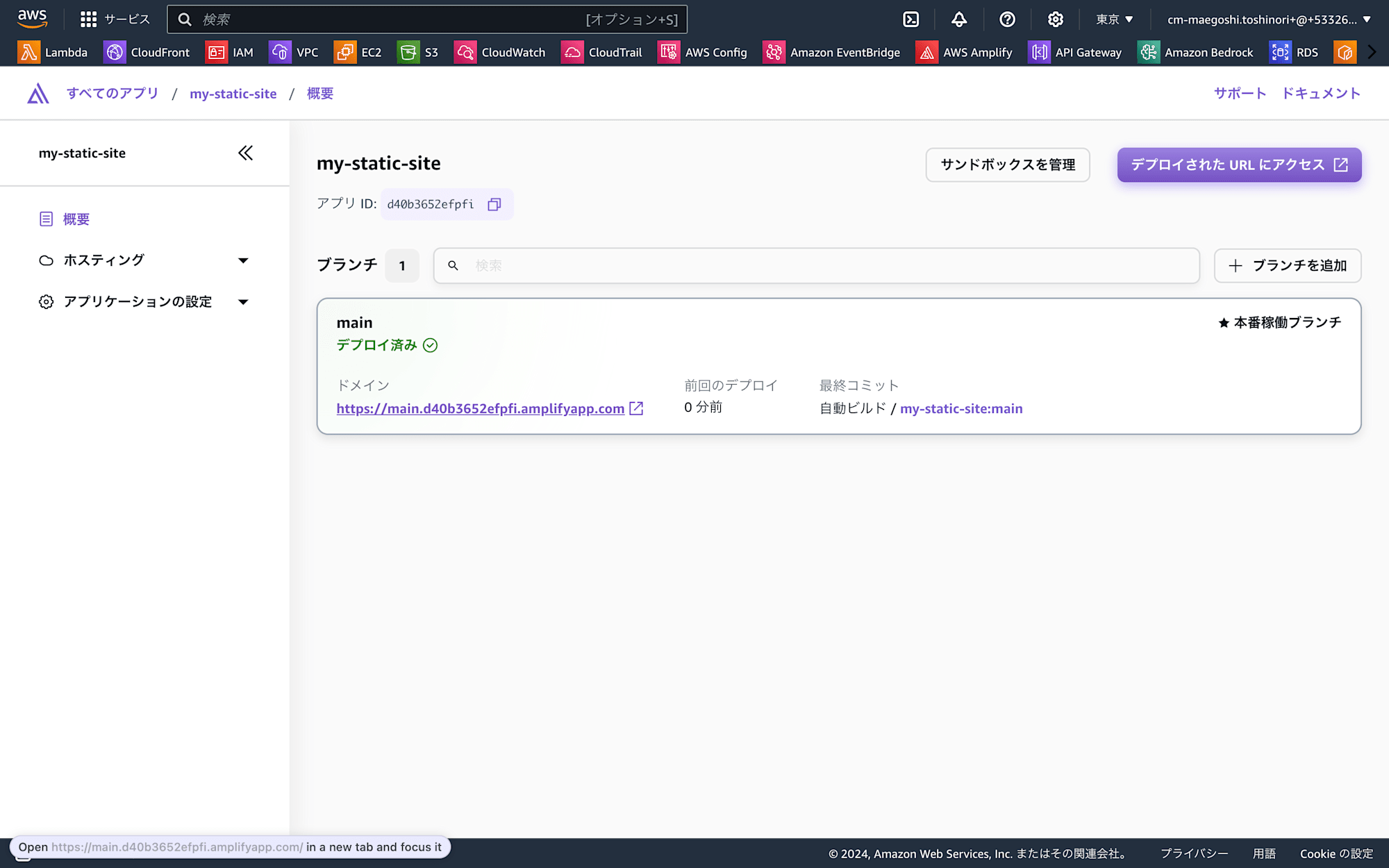Open the Lambda shortcut

coord(53,52)
